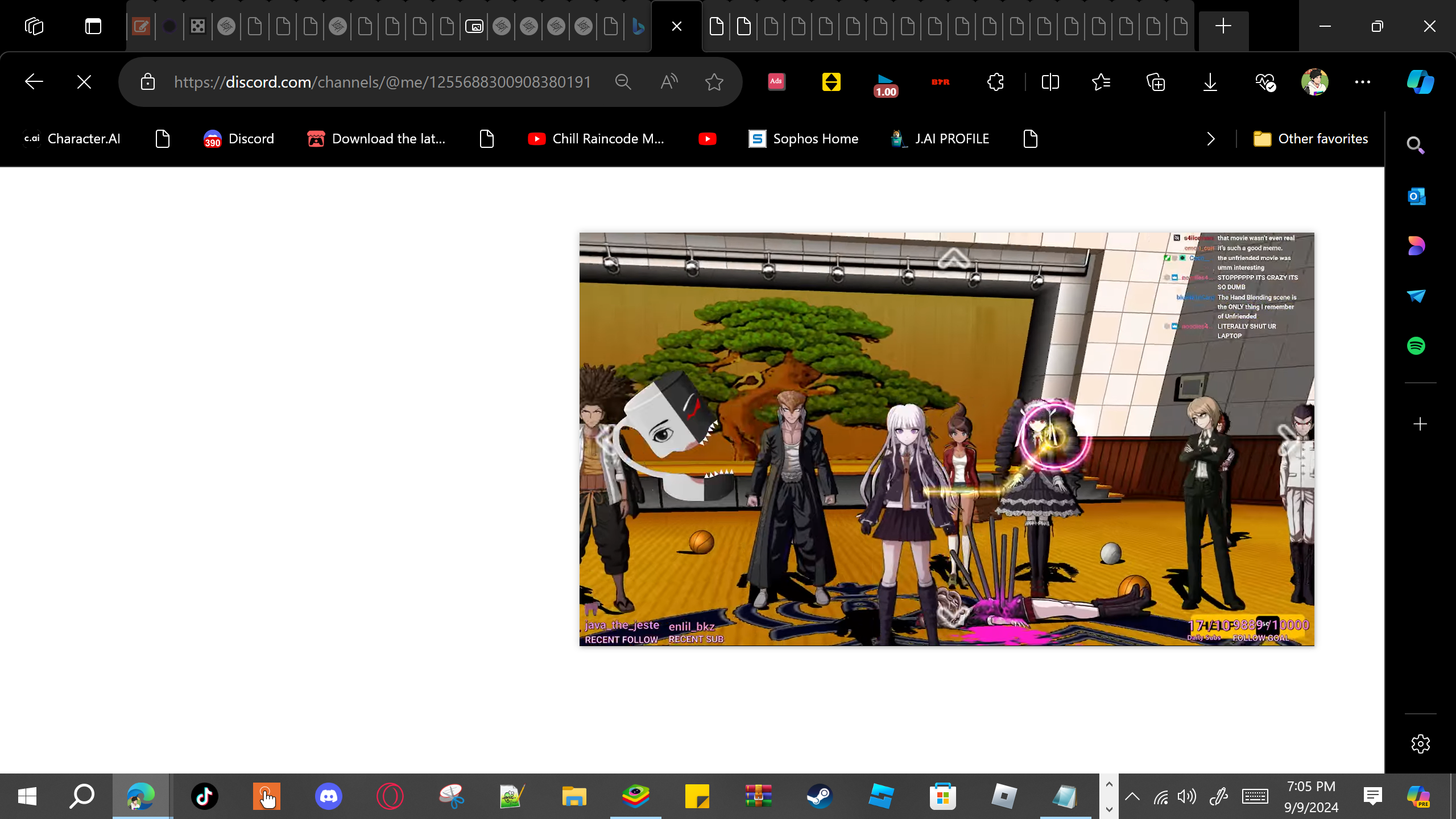Open the Outlook sidebar icon
The image size is (1456, 819).
pos(1416,197)
